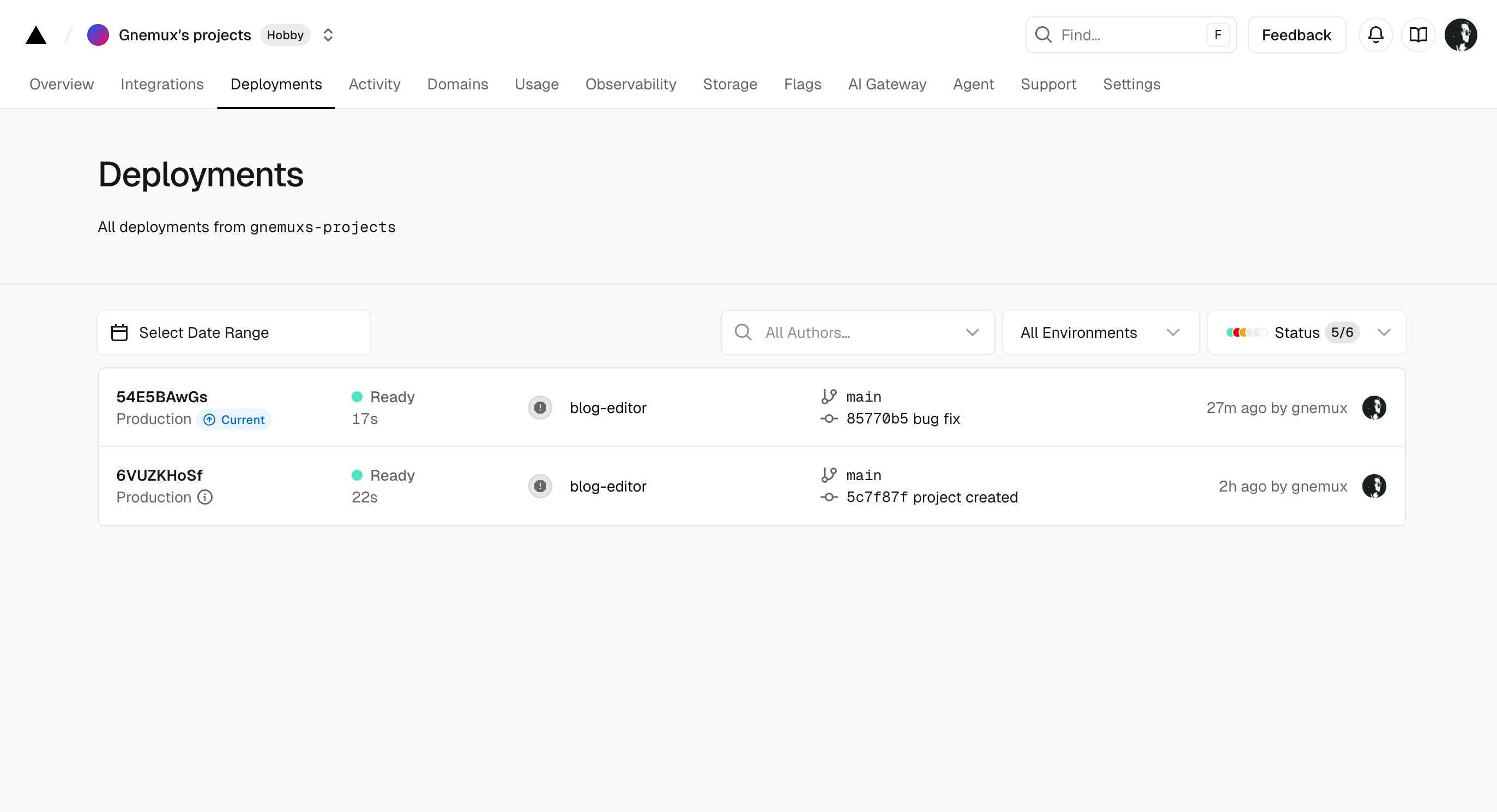Open the All Environments dropdown

(x=1100, y=332)
